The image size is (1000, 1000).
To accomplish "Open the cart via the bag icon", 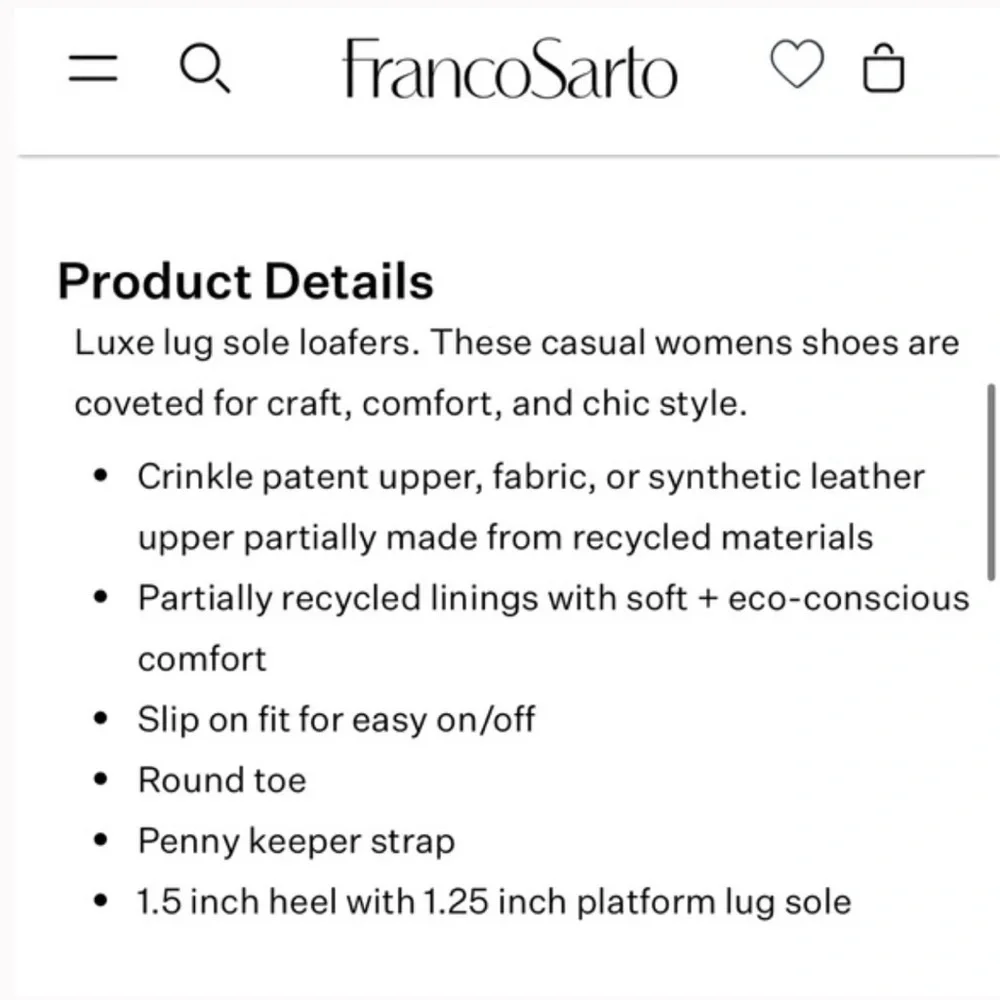I will click(x=884, y=68).
